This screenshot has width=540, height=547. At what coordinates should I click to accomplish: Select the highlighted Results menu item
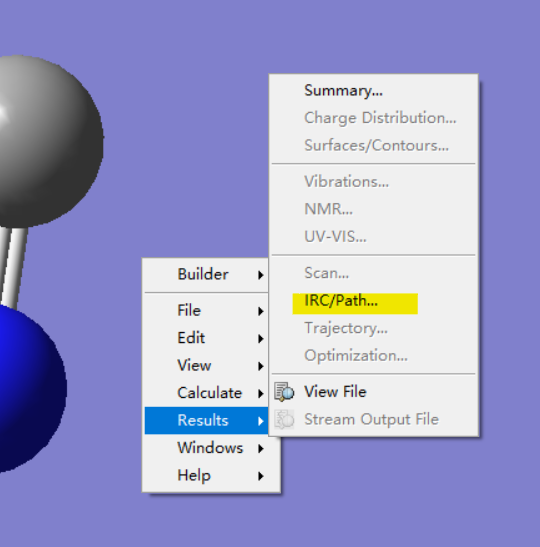207,420
